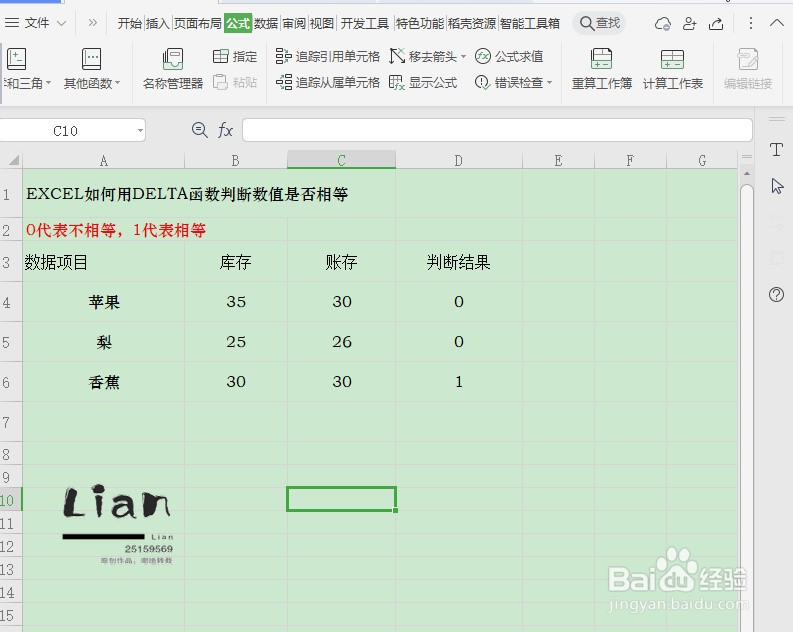Open the 页面布局 tab
793x632 pixels.
[197, 23]
